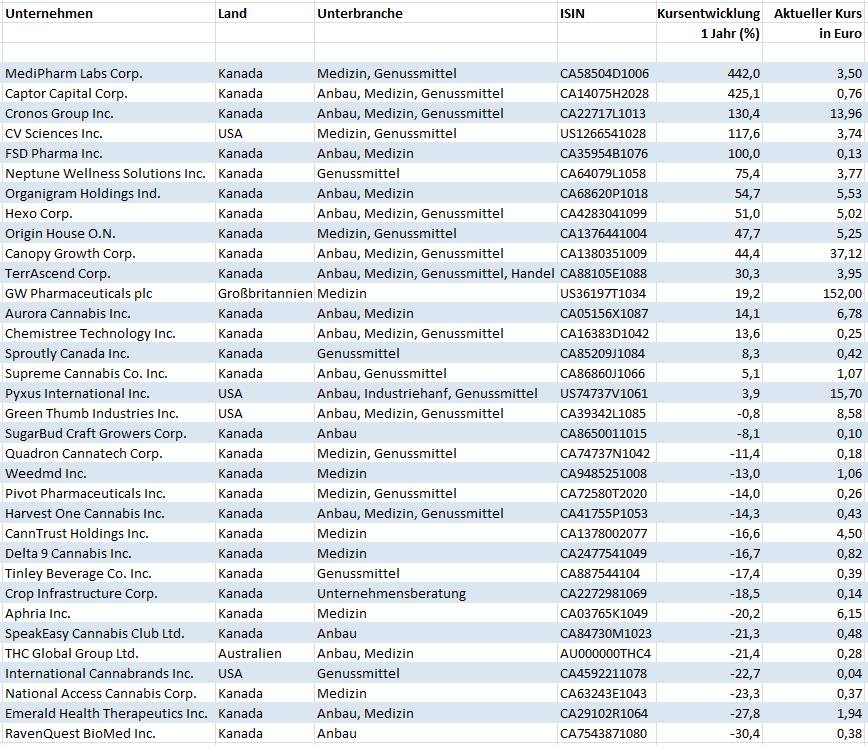Select the Harvest One Cannabis Inc. cell
Viewport: 868px width, 745px height.
tap(108, 513)
